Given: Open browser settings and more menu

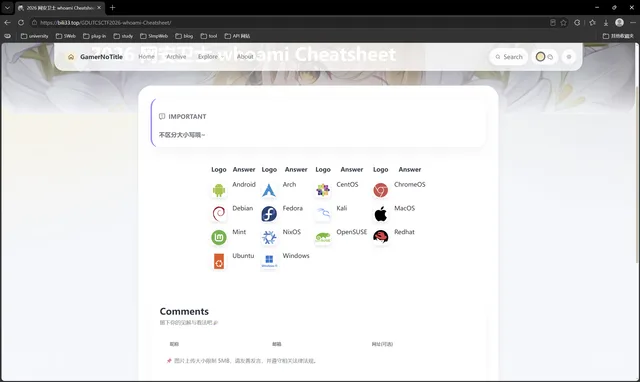Looking at the screenshot, I should (633, 22).
